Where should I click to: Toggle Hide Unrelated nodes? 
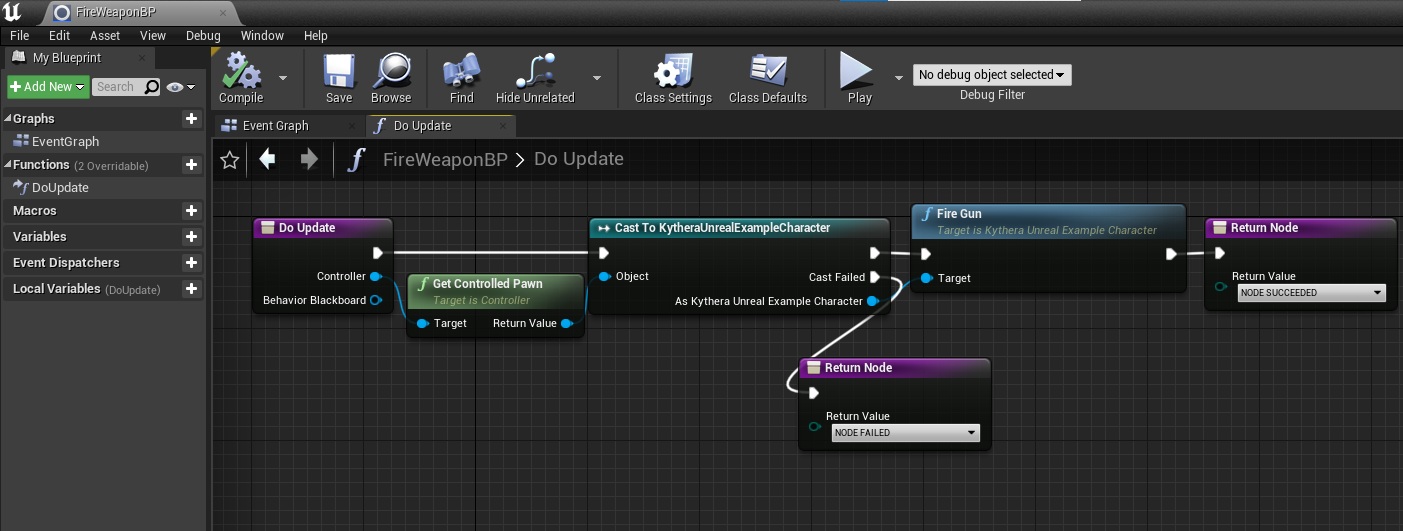(535, 78)
